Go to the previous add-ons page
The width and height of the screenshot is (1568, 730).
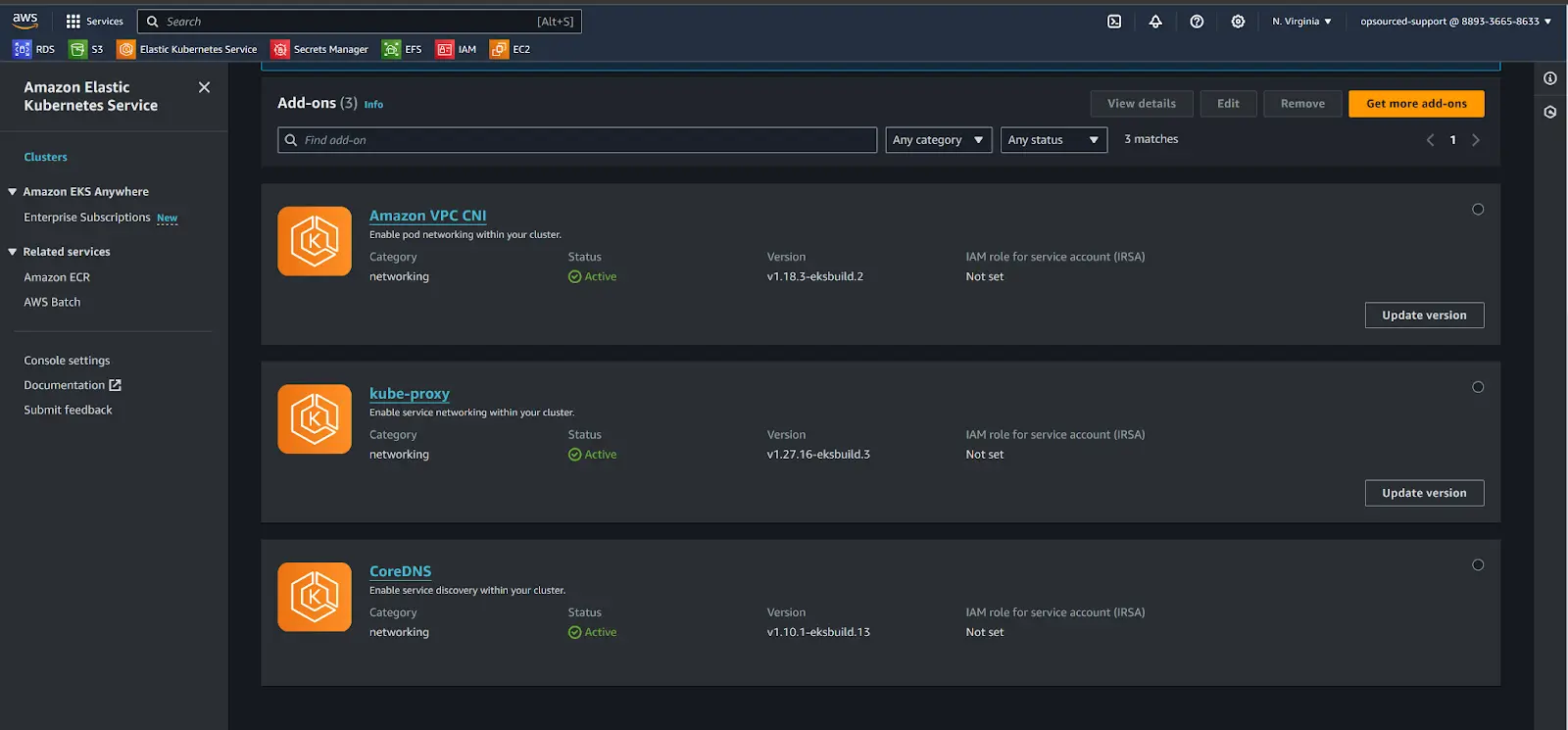[x=1430, y=140]
